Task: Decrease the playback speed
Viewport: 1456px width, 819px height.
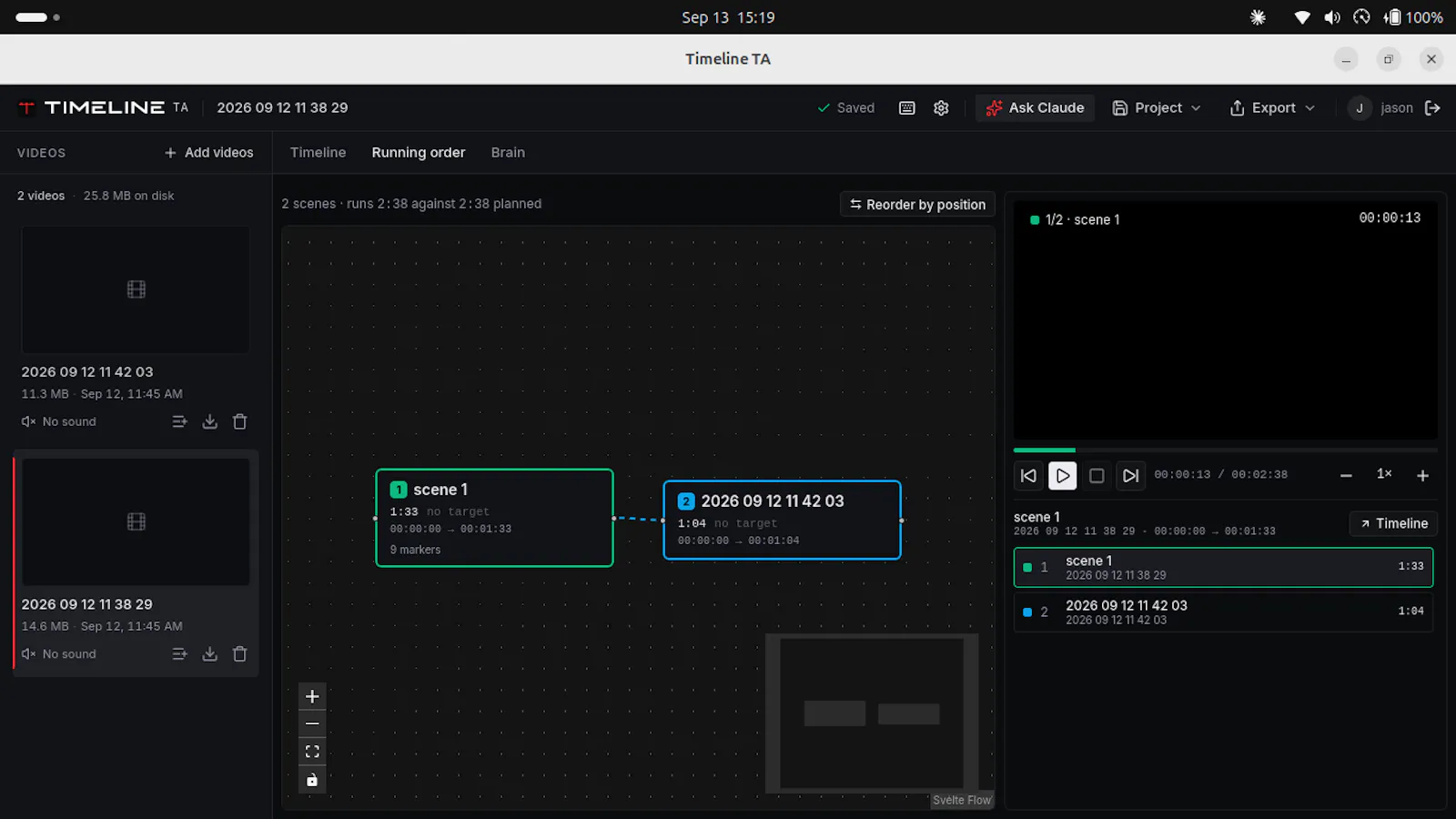Action: (x=1346, y=475)
